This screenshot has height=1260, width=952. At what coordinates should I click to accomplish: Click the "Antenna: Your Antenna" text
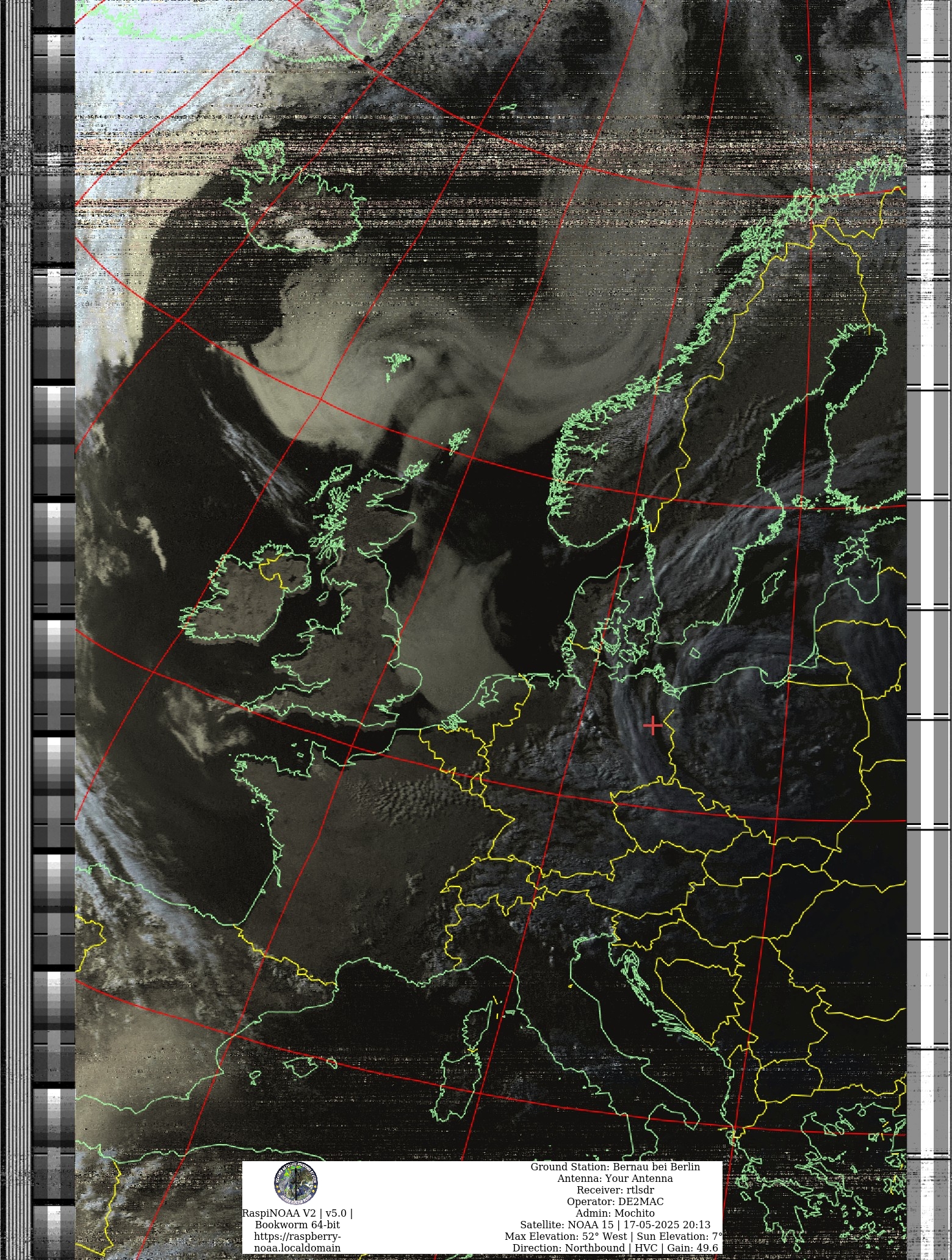(x=615, y=1178)
